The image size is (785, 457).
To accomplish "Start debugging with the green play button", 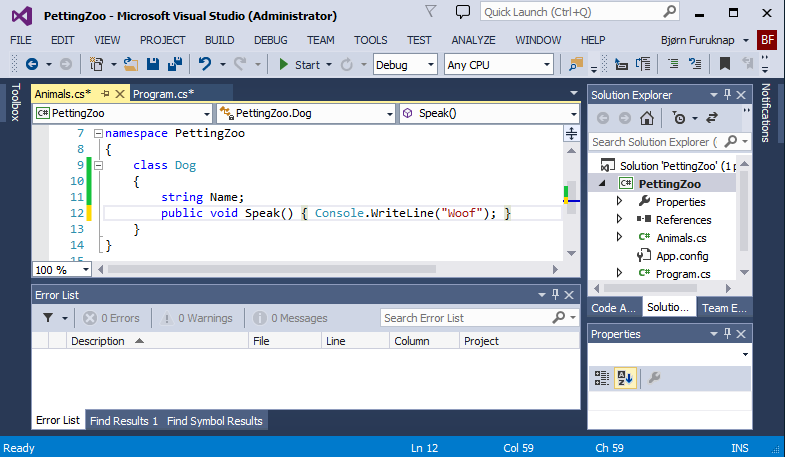I will (283, 64).
